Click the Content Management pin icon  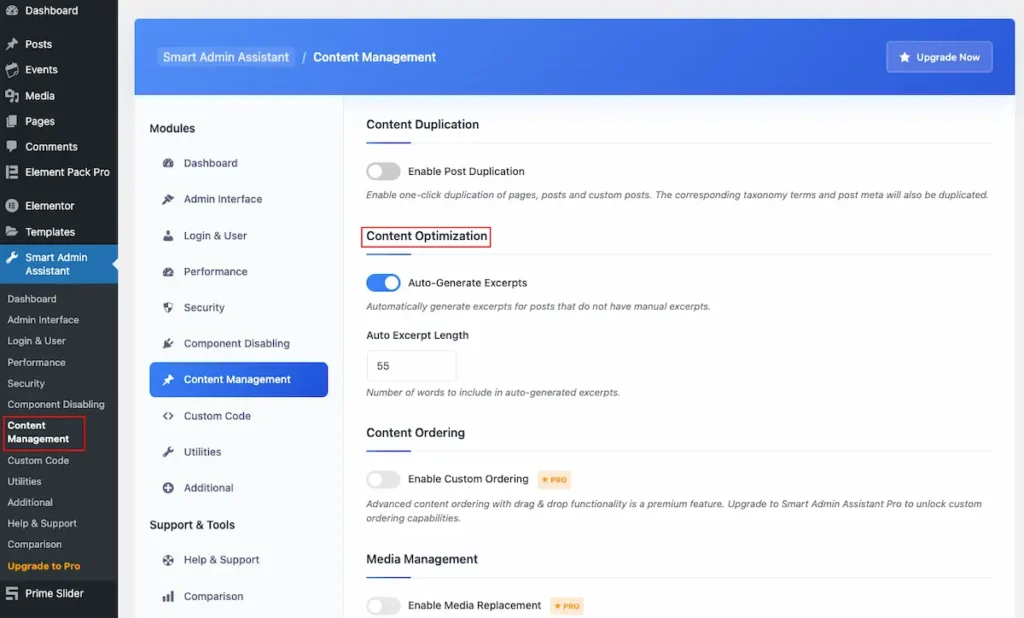168,380
